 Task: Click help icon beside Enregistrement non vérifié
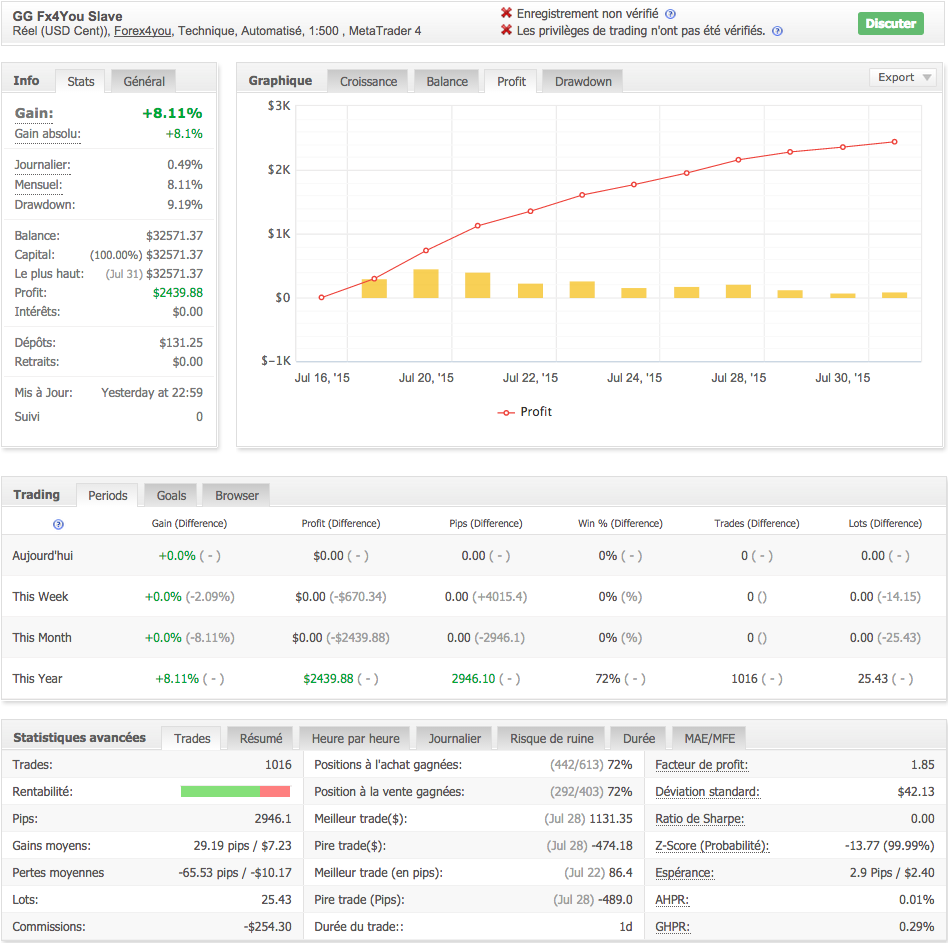(670, 14)
